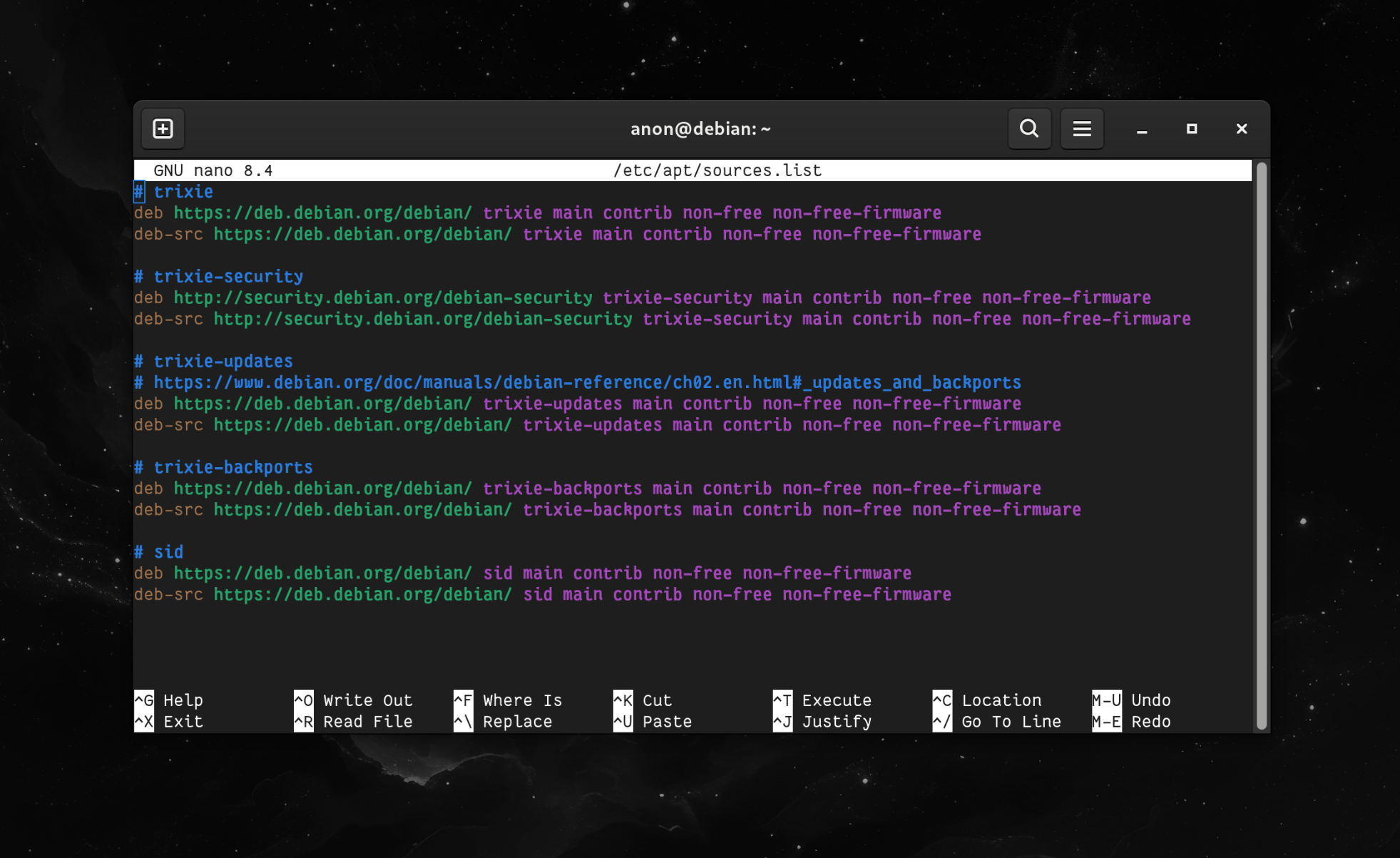Click the terminal vertical scrollbar
The image size is (1400, 858).
tap(1261, 446)
